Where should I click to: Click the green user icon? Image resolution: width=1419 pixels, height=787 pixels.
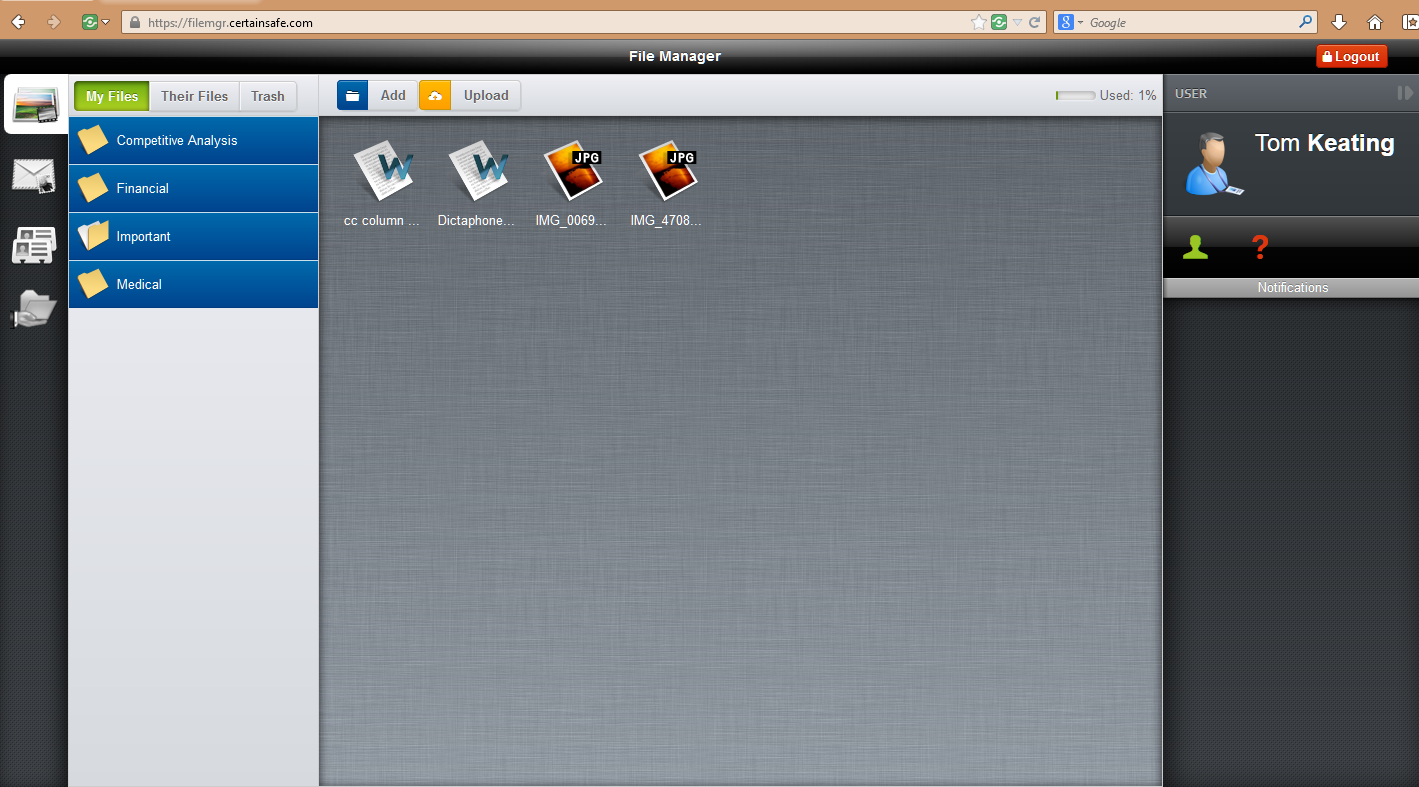click(1195, 247)
